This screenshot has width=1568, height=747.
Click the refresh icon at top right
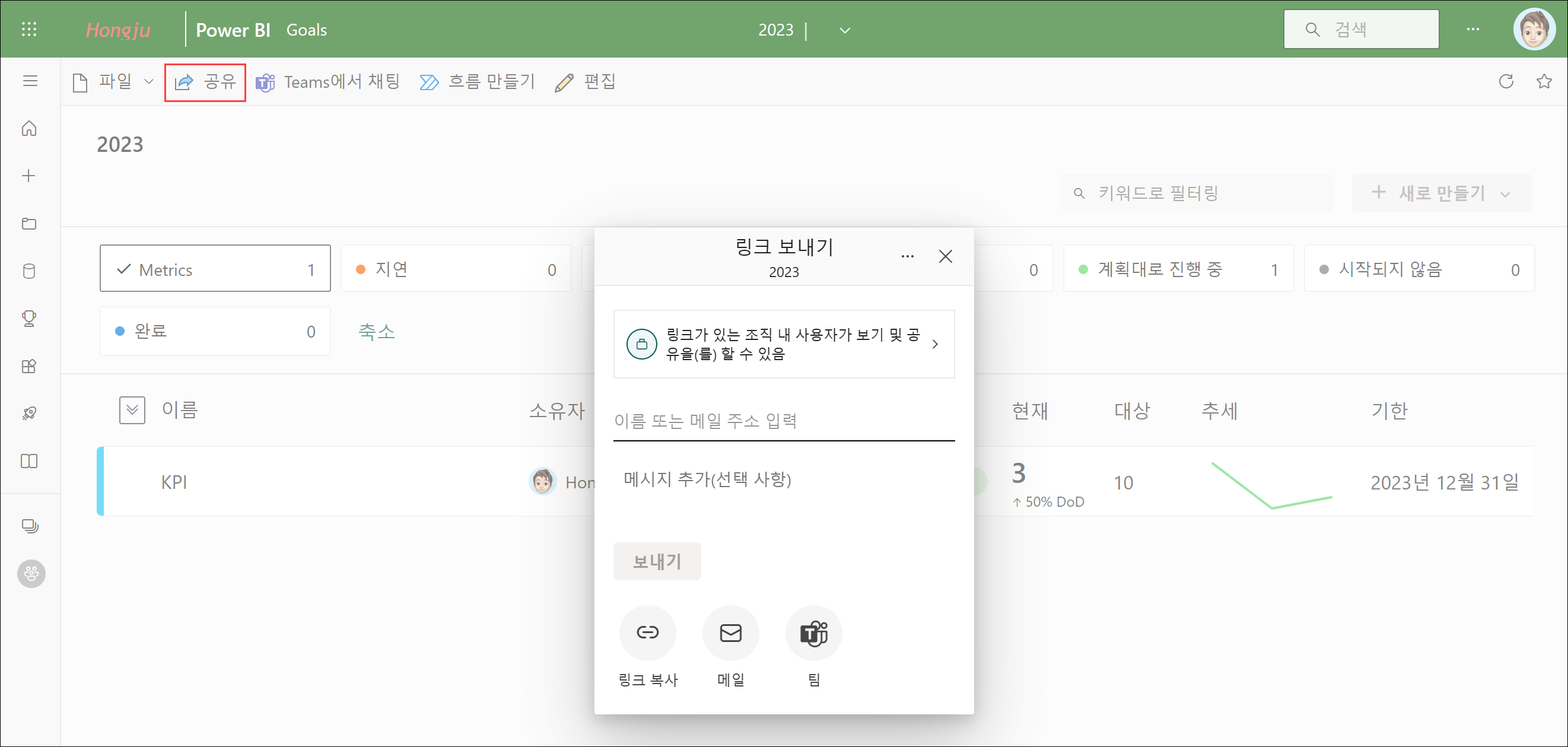(1506, 81)
